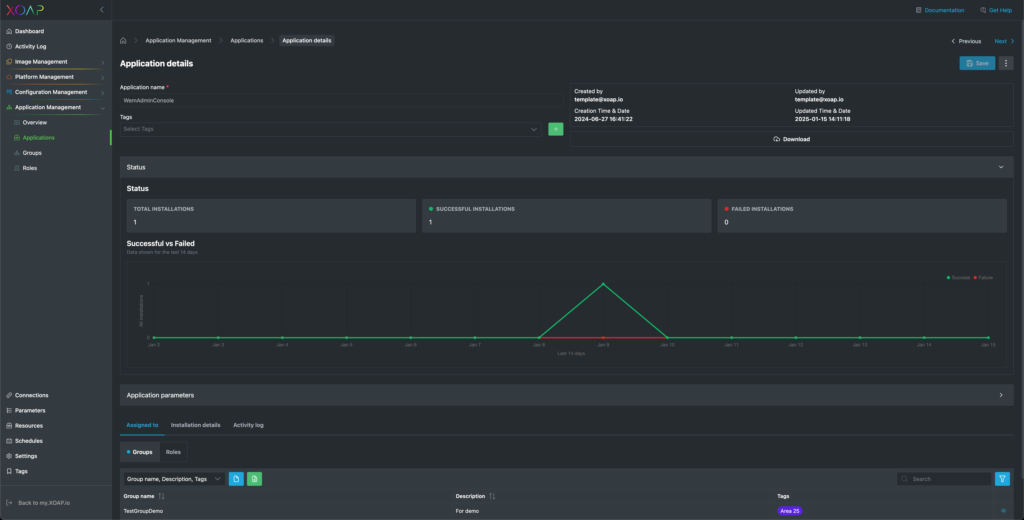Viewport: 1024px width, 520px height.
Task: Select the Roles toggle under Assigned to
Action: point(173,452)
